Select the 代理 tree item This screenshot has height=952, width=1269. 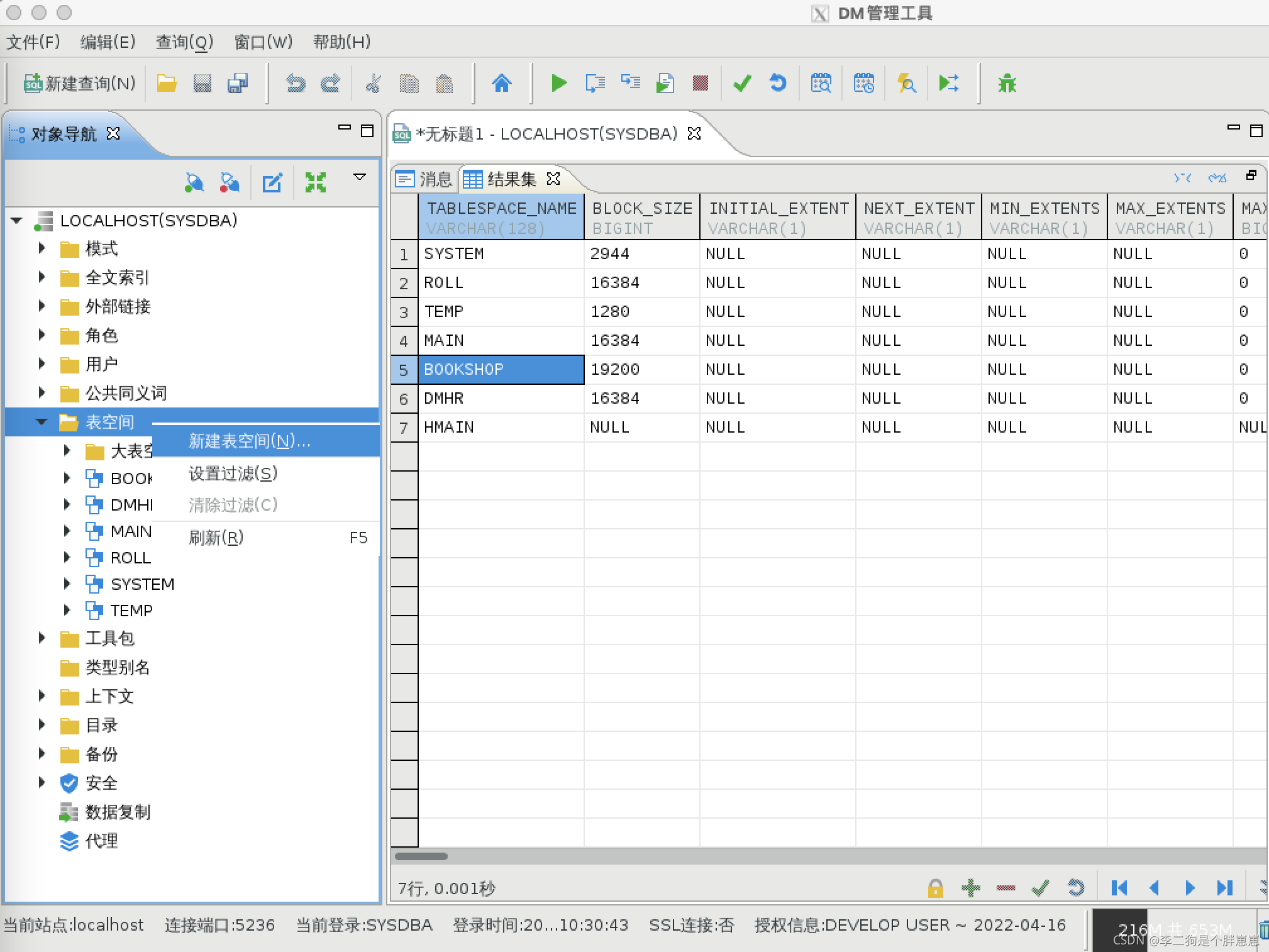point(89,841)
